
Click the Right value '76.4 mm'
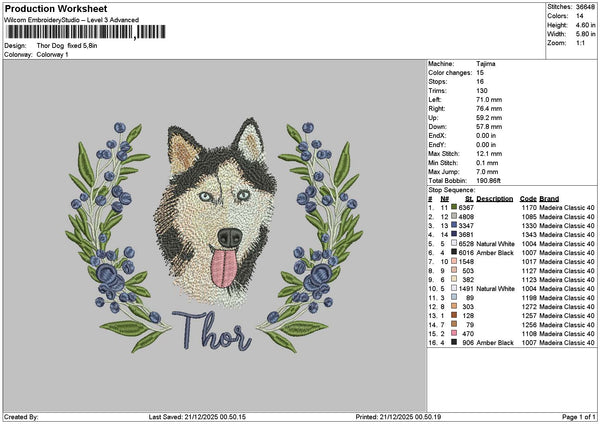click(489, 109)
